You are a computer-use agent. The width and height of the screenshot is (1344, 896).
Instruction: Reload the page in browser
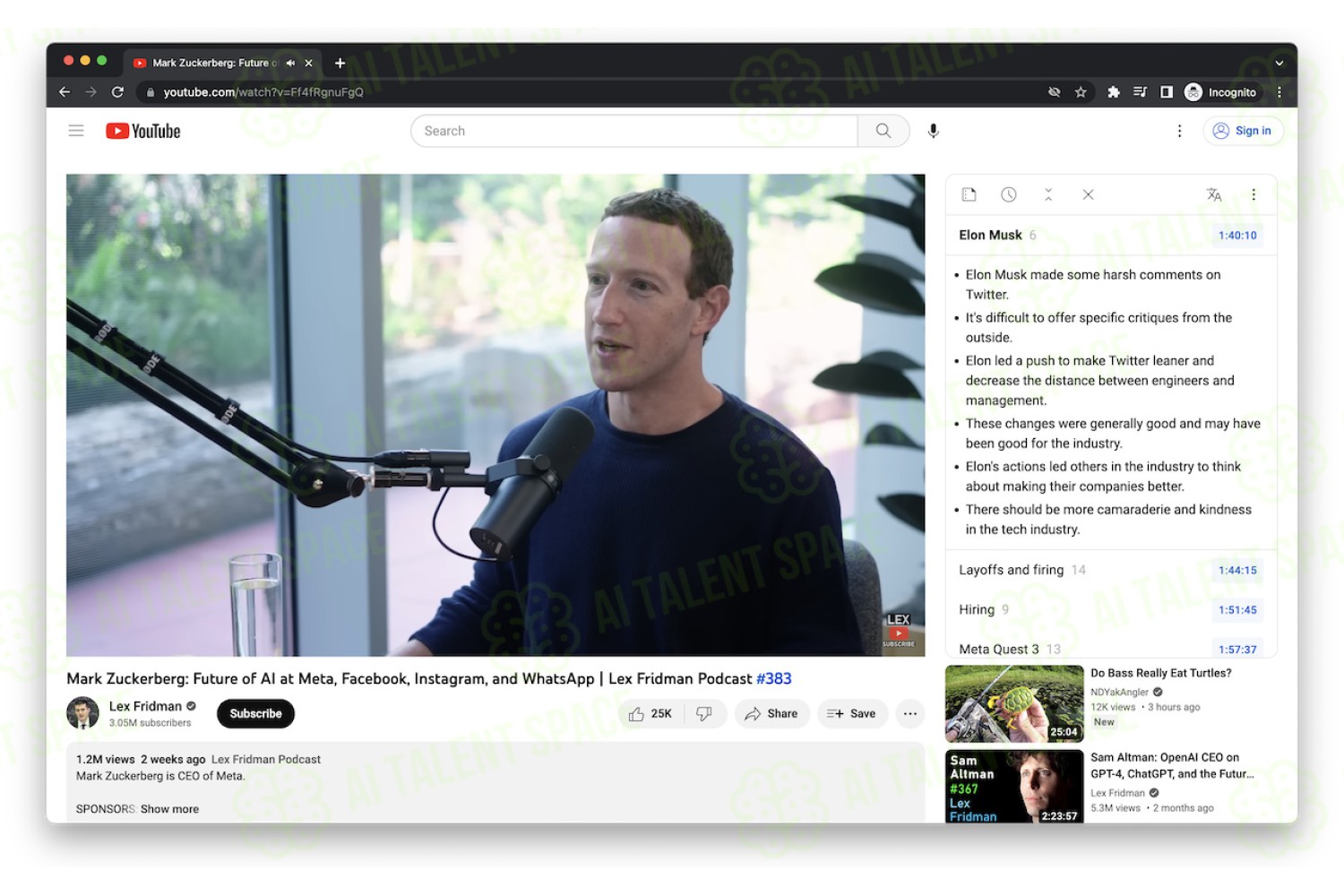pos(117,91)
